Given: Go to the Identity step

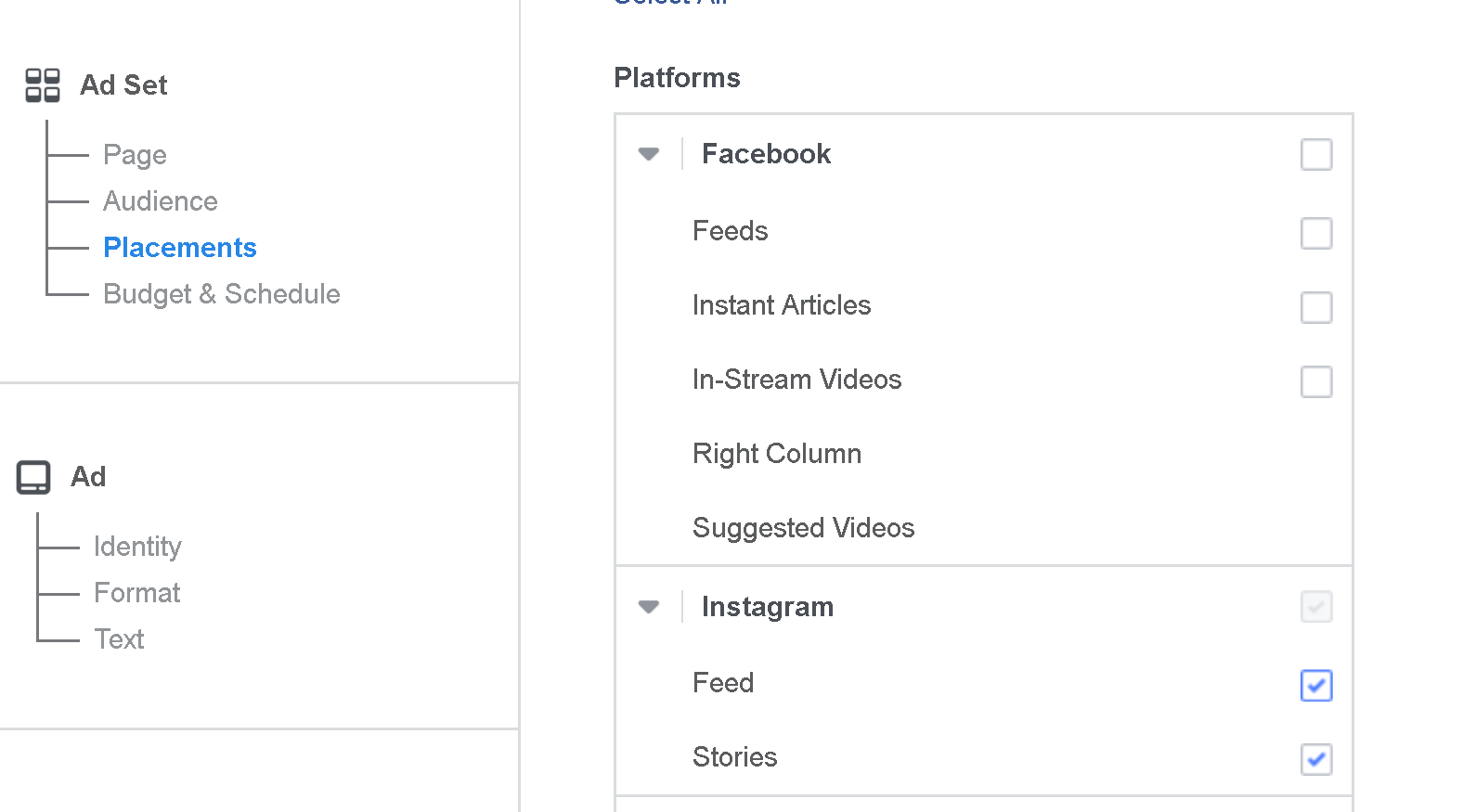Looking at the screenshot, I should pos(137,546).
